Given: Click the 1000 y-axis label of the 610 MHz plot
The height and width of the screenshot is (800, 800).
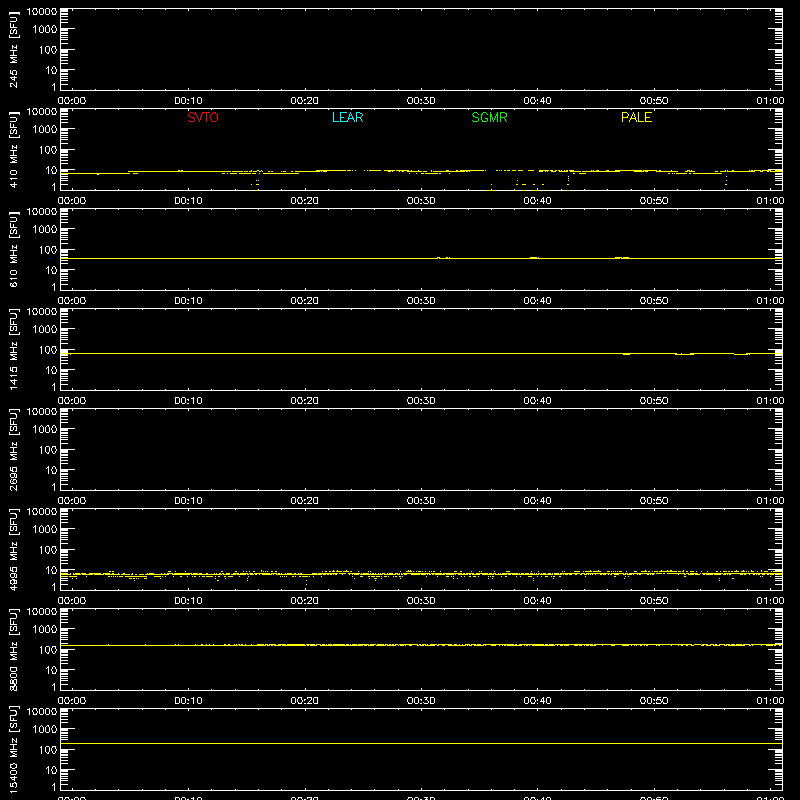Looking at the screenshot, I should point(45,230).
